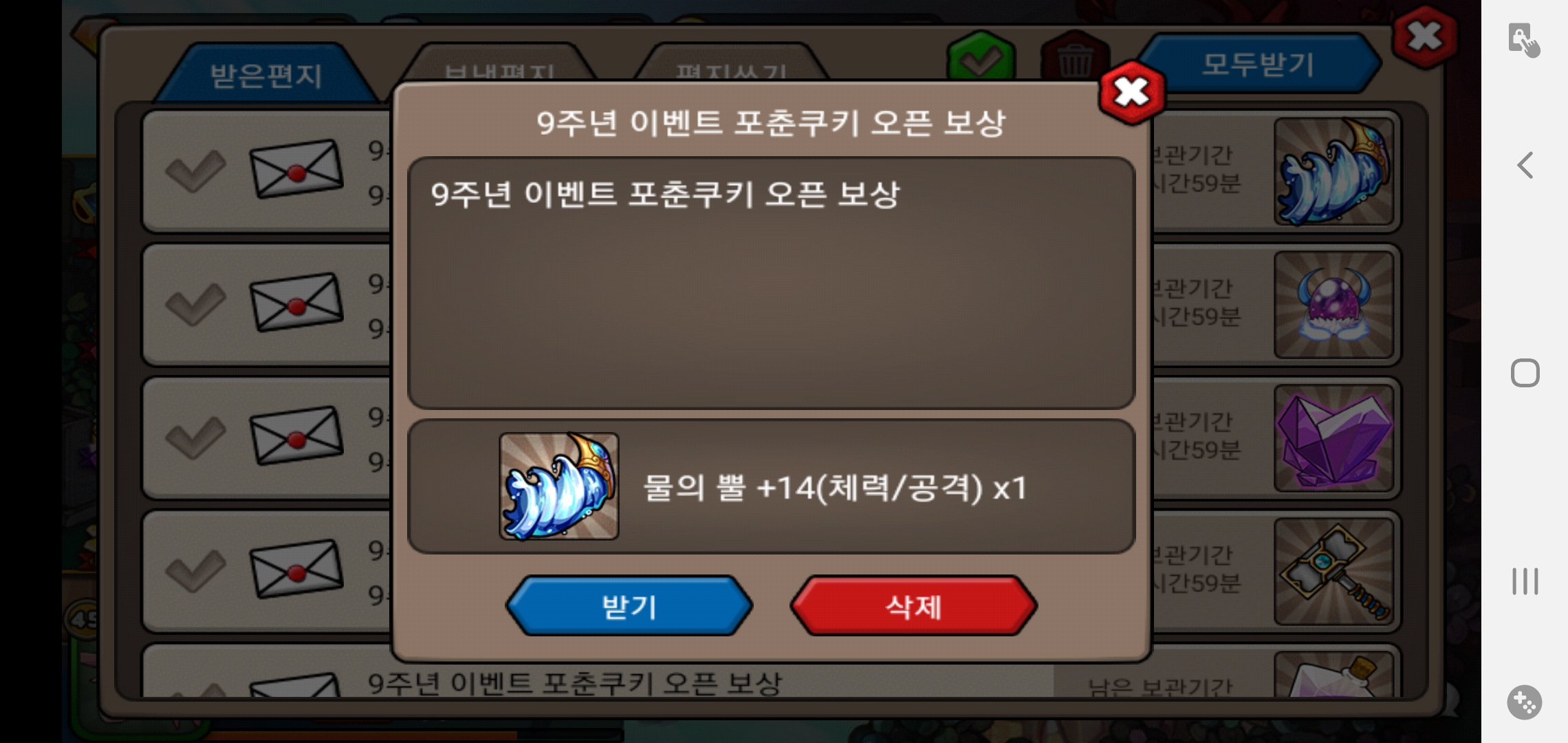Close the reward popup with its X
1568x743 pixels.
1132,92
